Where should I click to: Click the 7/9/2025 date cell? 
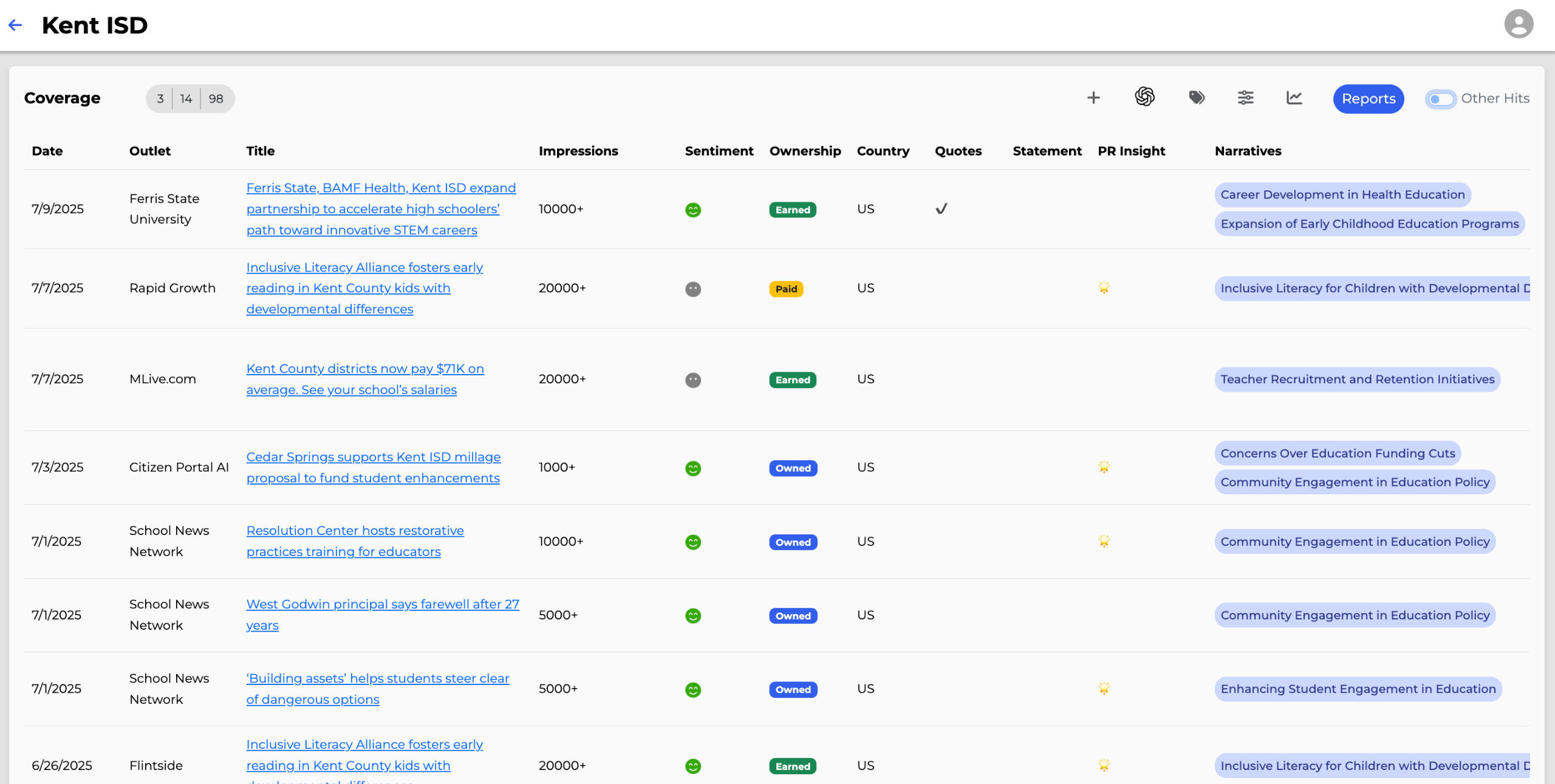tap(58, 209)
